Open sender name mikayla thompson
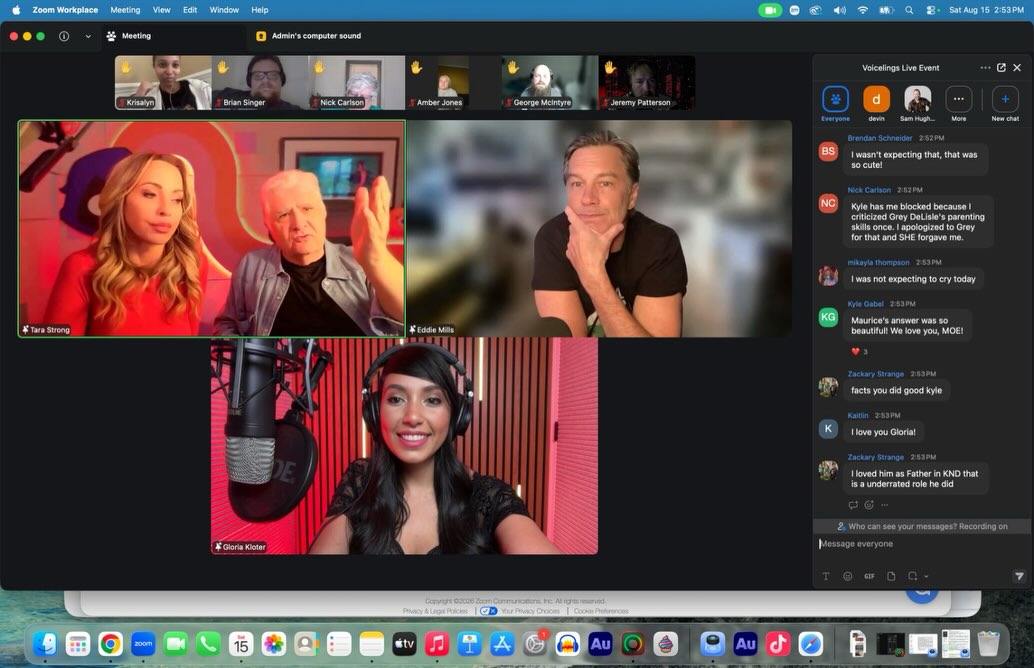 tap(878, 262)
